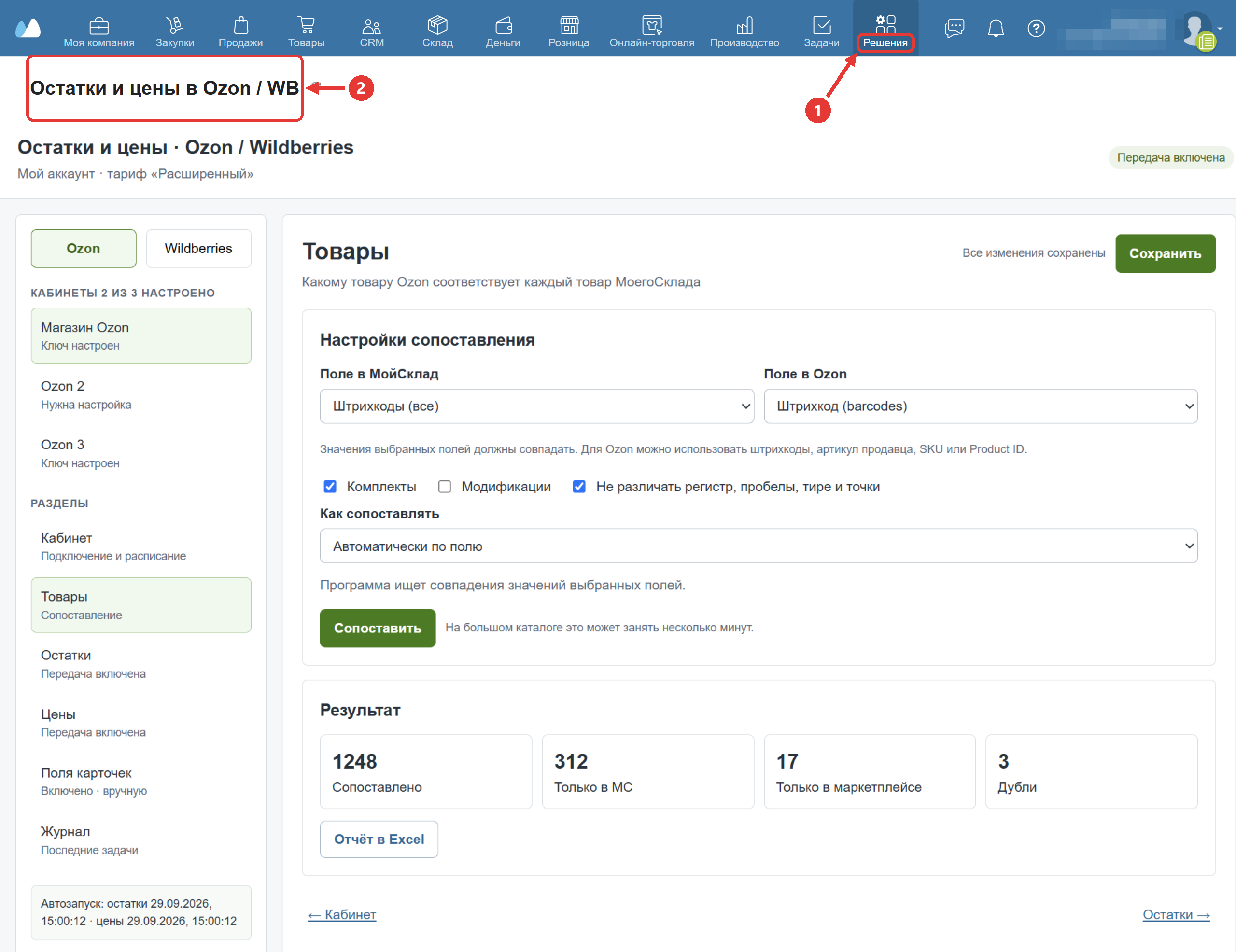1236x952 pixels.
Task: Open the Розница retail icon
Action: (x=569, y=26)
